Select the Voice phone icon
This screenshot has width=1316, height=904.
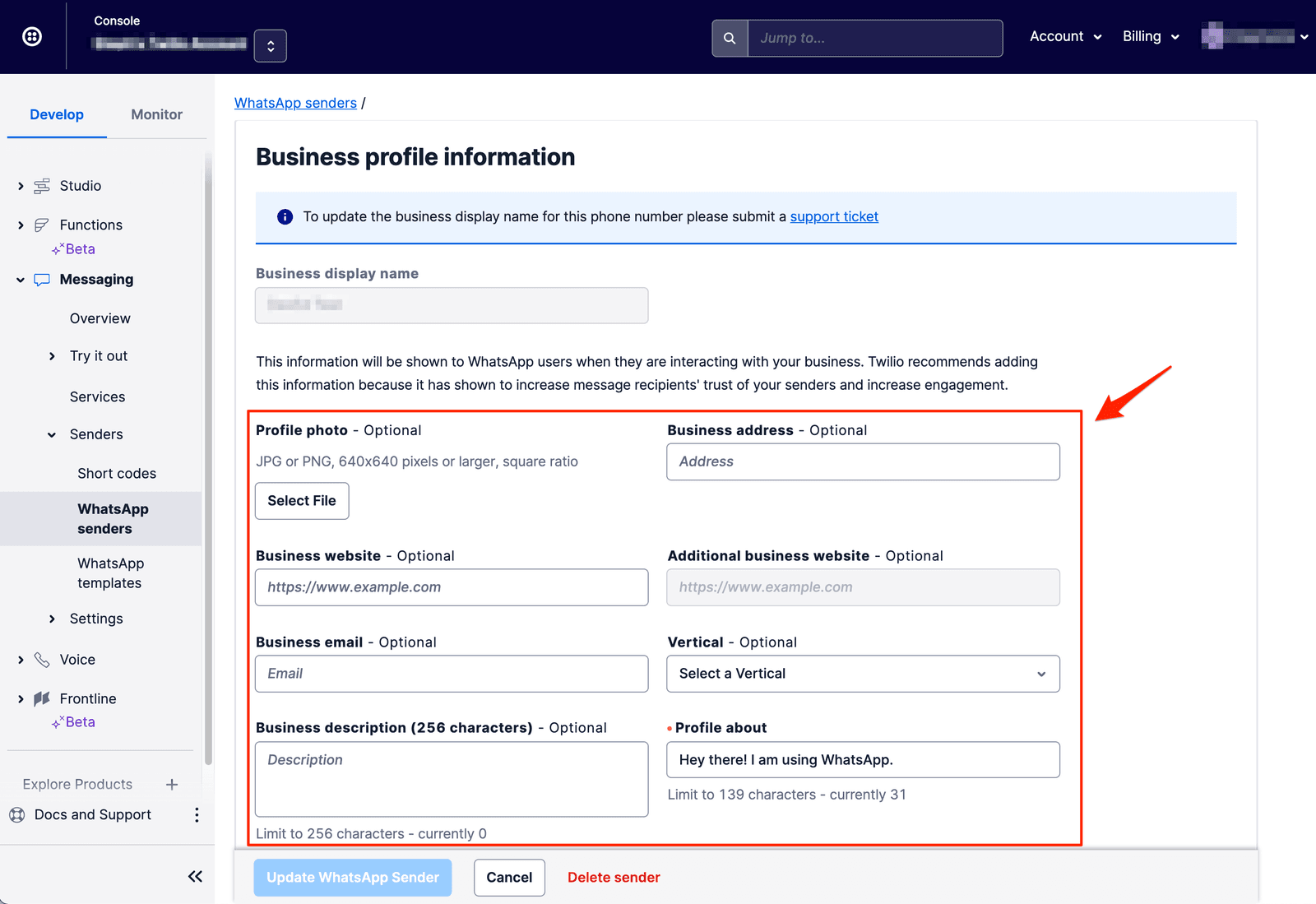[x=42, y=659]
